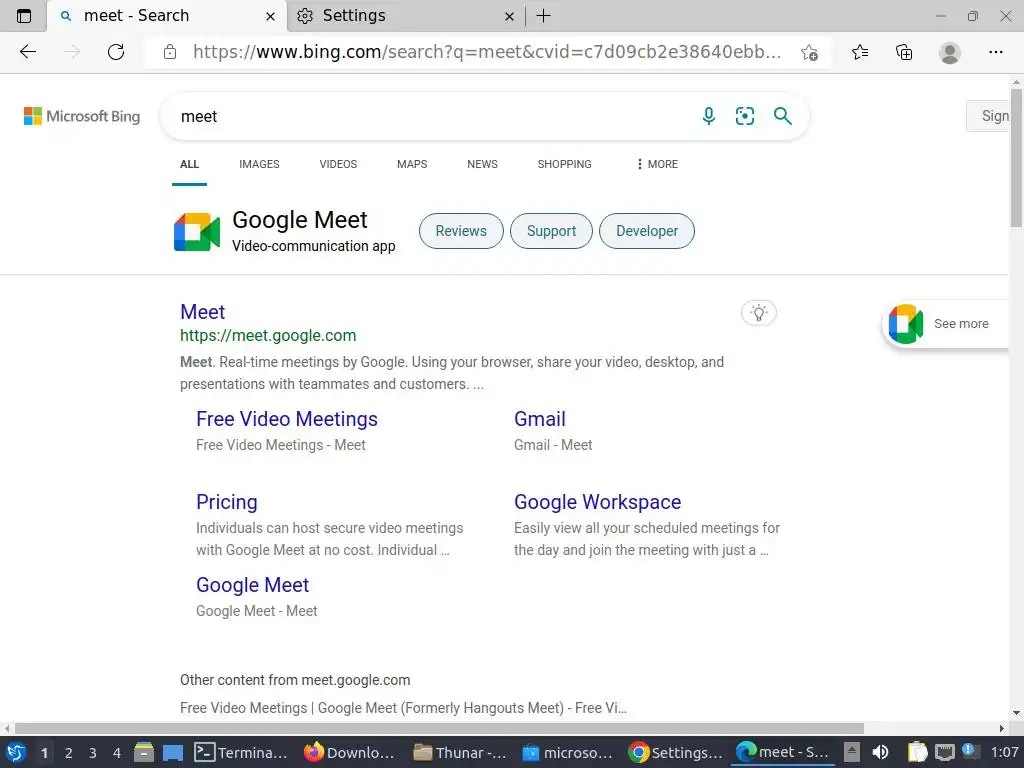Image resolution: width=1024 pixels, height=768 pixels.
Task: Add this page to favorites star
Action: [x=809, y=52]
